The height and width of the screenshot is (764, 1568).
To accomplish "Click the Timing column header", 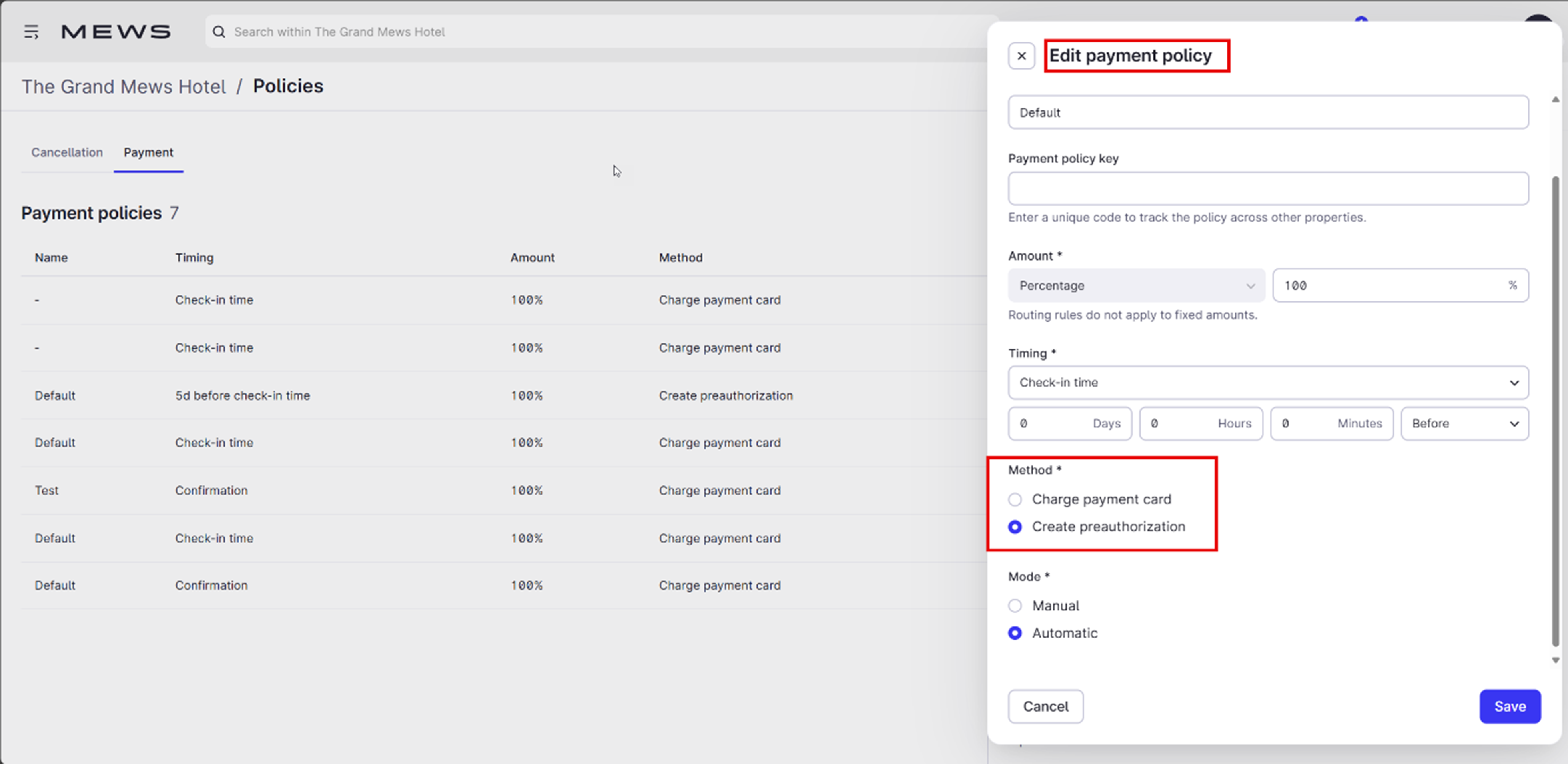I will [194, 258].
